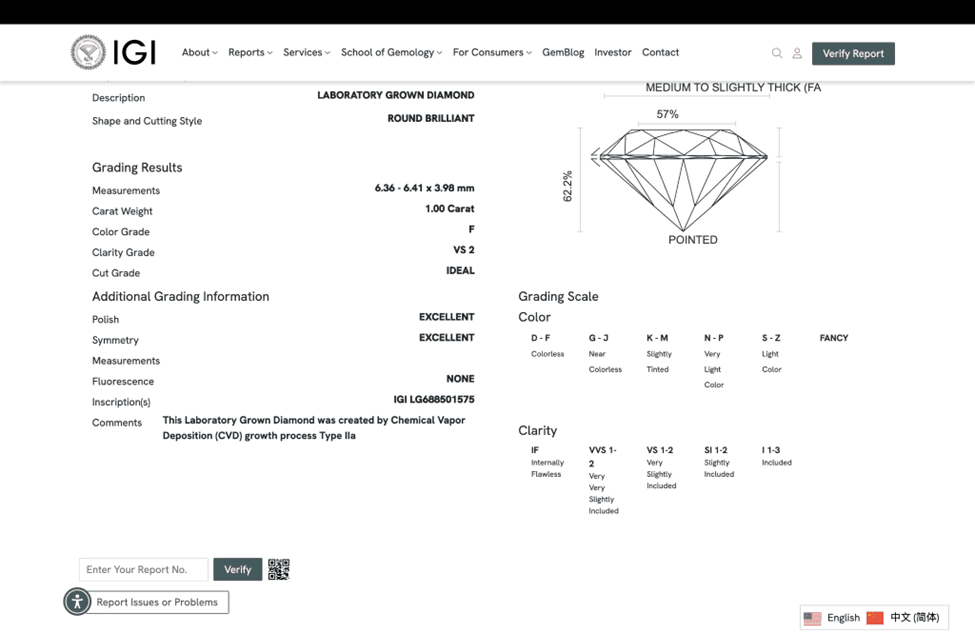This screenshot has width=975, height=633.
Task: Click the QR code icon
Action: click(x=279, y=569)
